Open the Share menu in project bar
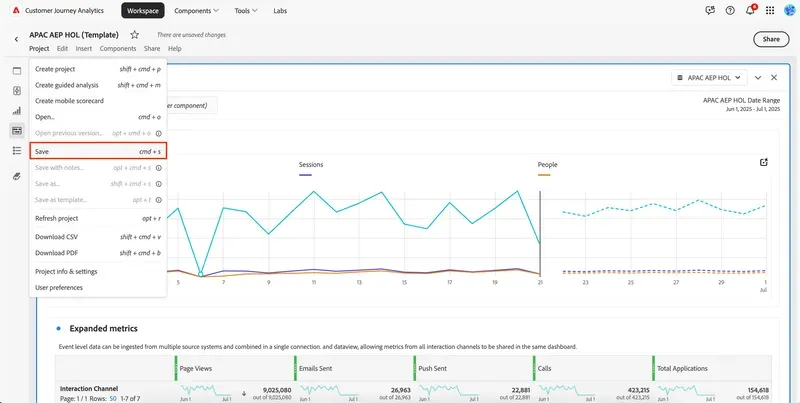The width and height of the screenshot is (800, 403). (152, 48)
